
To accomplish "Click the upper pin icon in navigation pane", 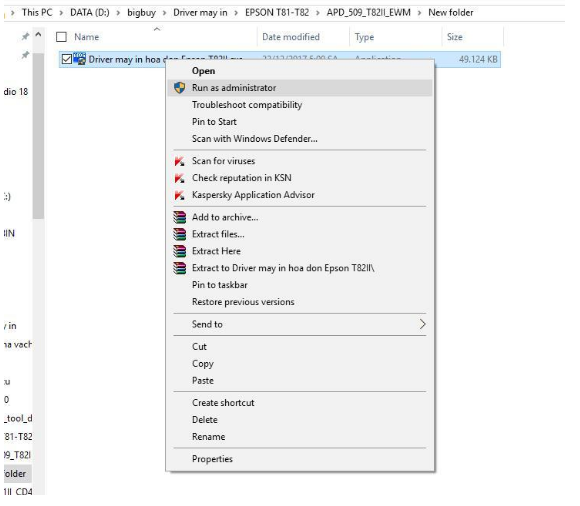I will (25, 36).
